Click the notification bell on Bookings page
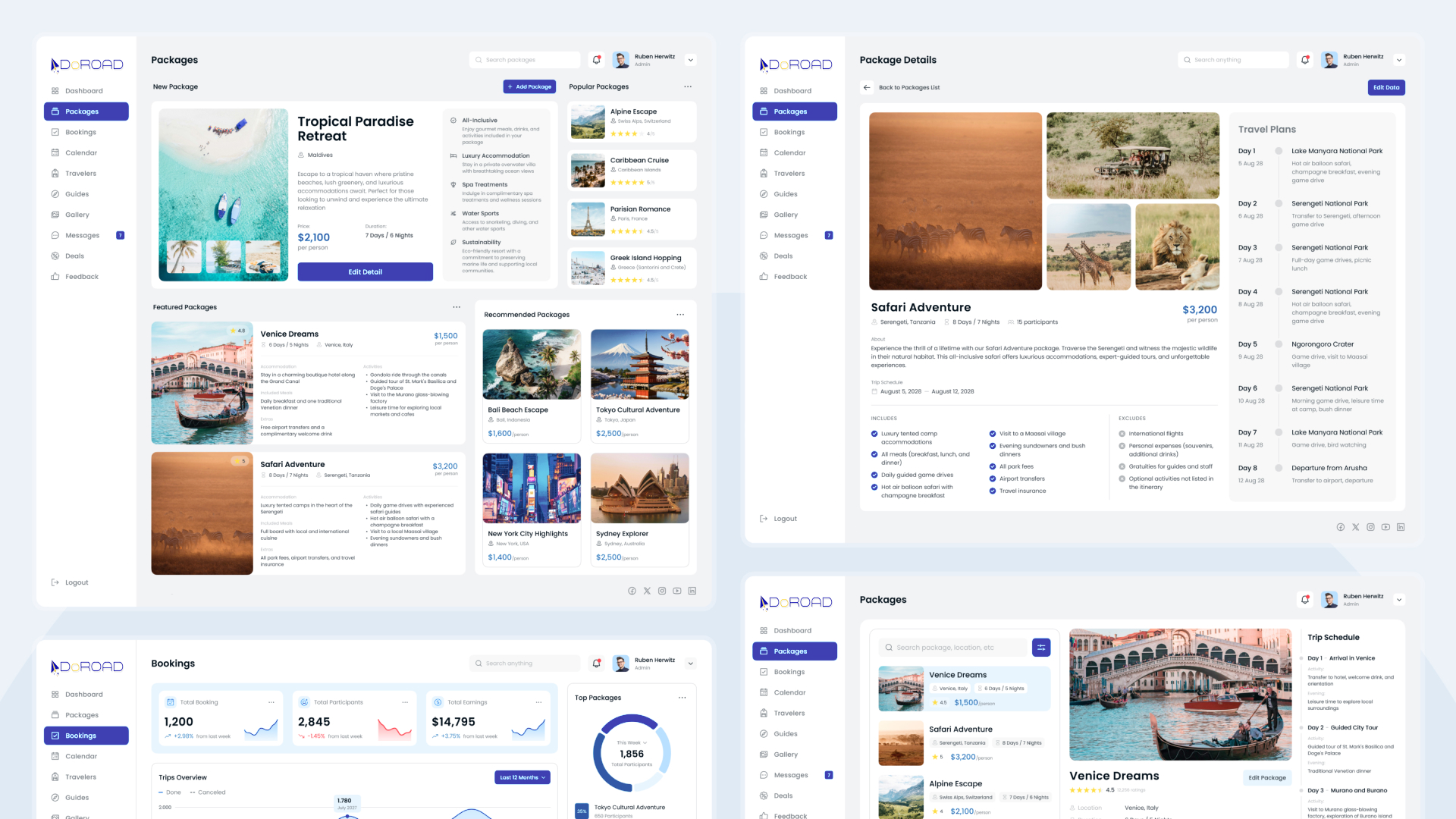The image size is (1456, 819). [x=597, y=664]
